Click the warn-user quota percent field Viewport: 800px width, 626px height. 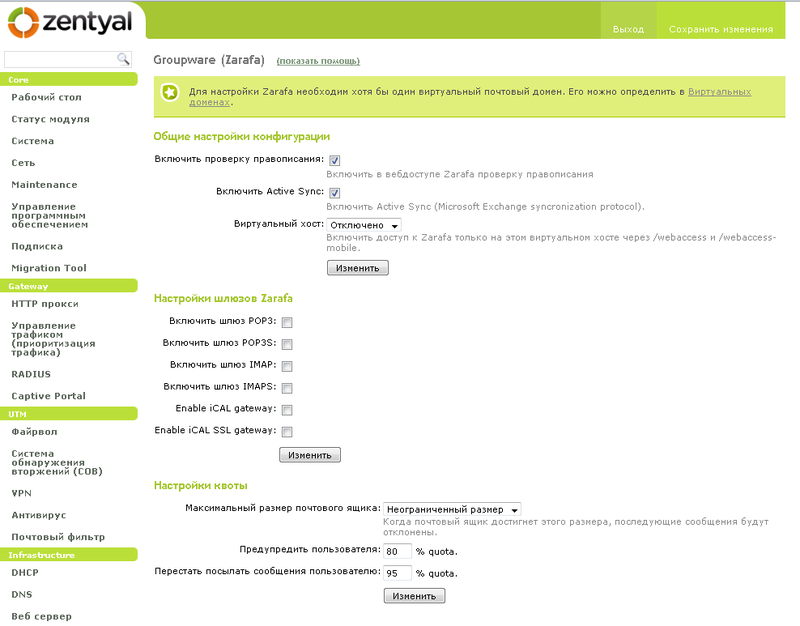click(x=397, y=551)
